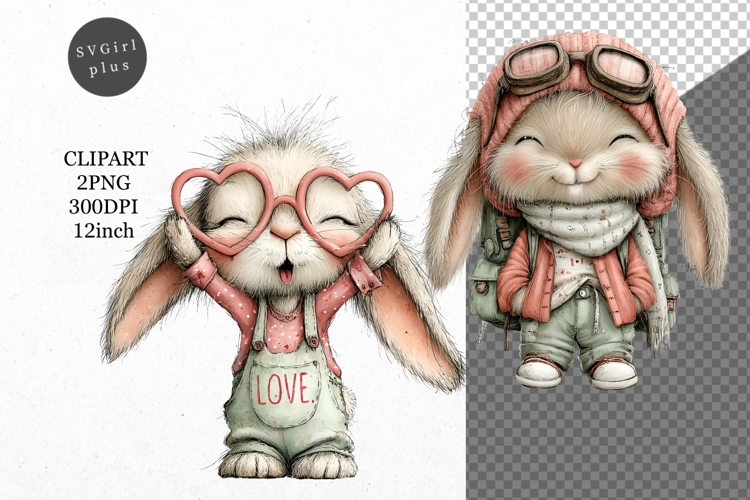Click the CLIPART text label
750x500 pixels.
pyautogui.click(x=105, y=158)
